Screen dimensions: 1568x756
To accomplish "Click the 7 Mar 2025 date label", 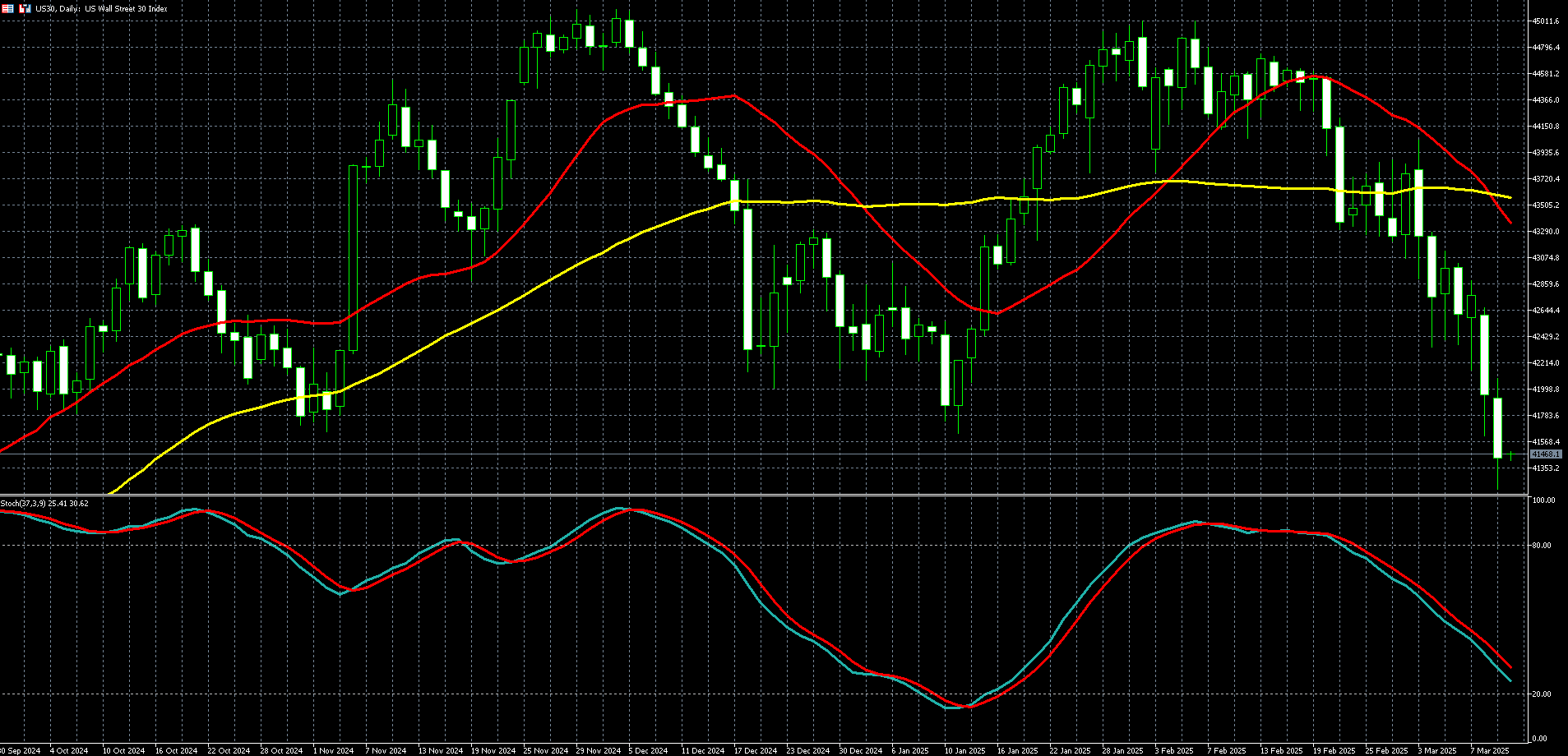I will 1490,750.
